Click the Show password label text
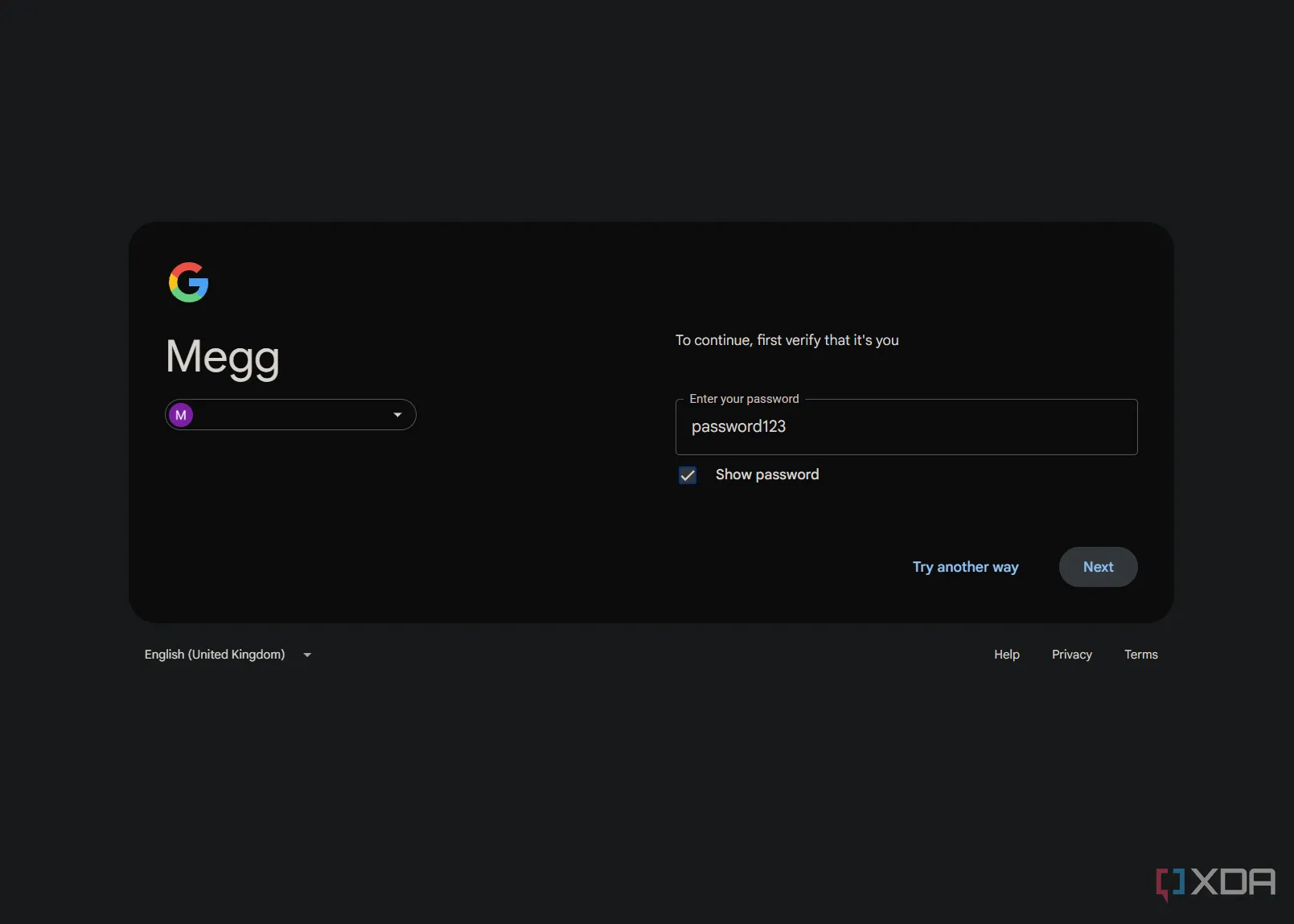The height and width of the screenshot is (924, 1294). pyautogui.click(x=767, y=474)
